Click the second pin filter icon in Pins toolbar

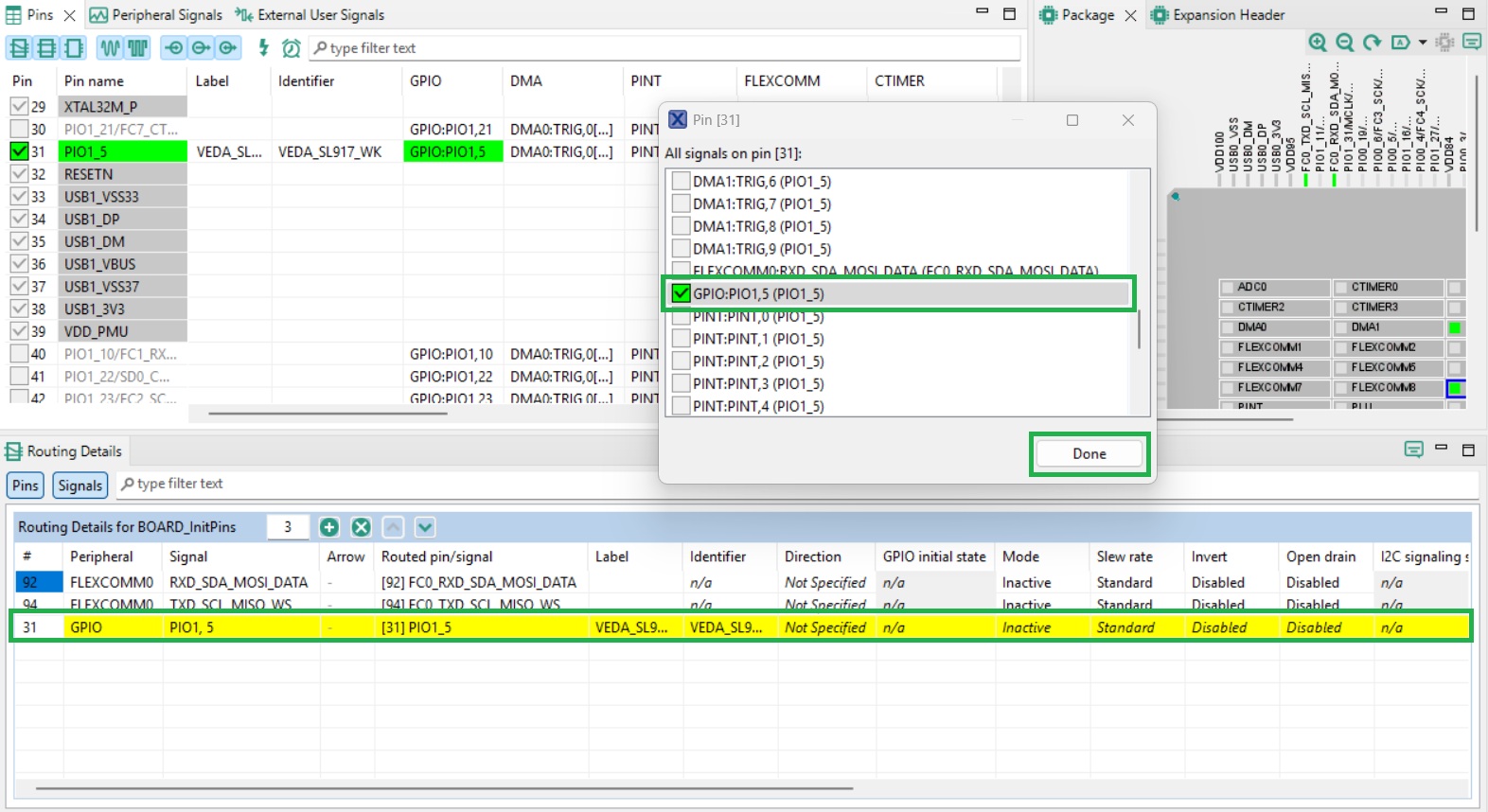click(45, 47)
